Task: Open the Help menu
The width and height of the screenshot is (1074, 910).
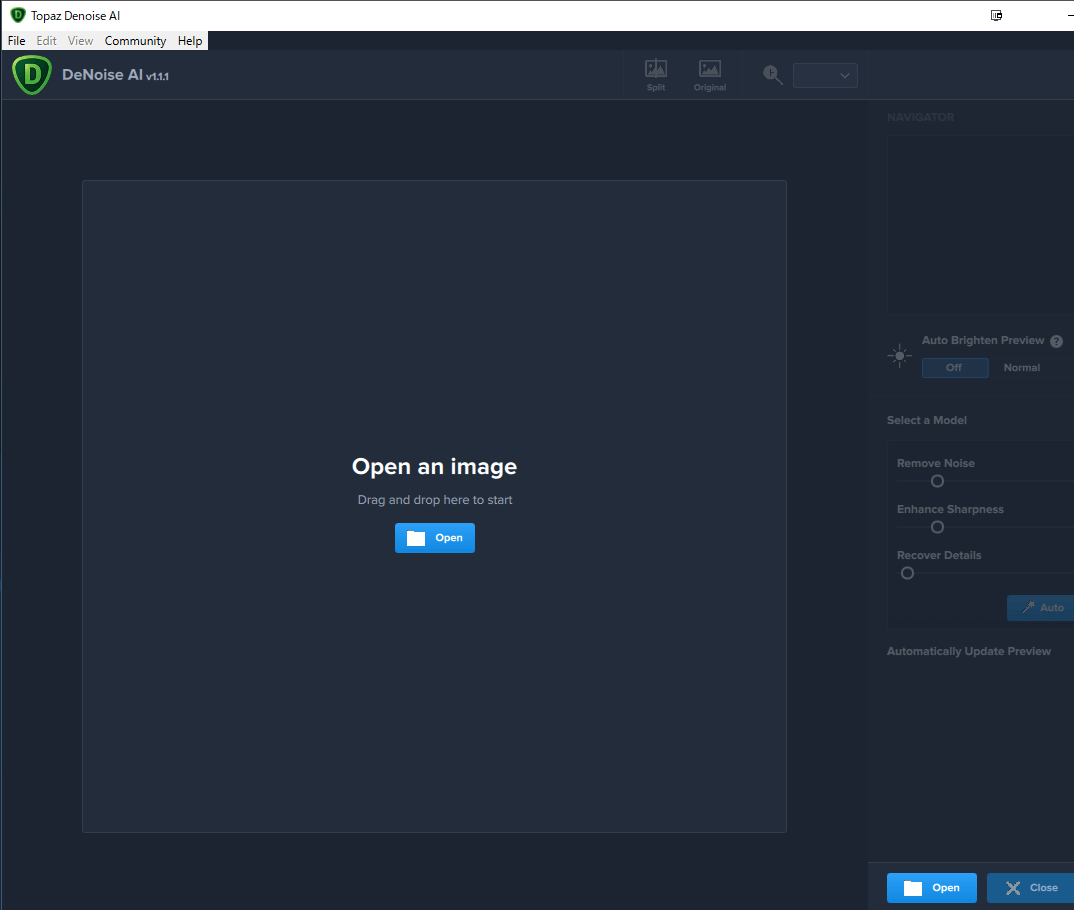Action: 190,41
